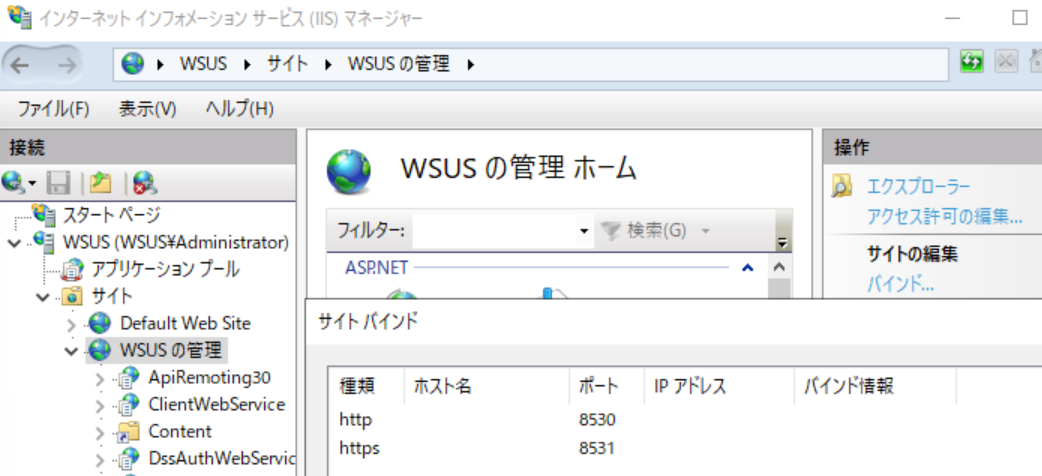Viewport: 1042px width, 476px height.
Task: Go forward with the navigation forward arrow
Action: pyautogui.click(x=66, y=64)
